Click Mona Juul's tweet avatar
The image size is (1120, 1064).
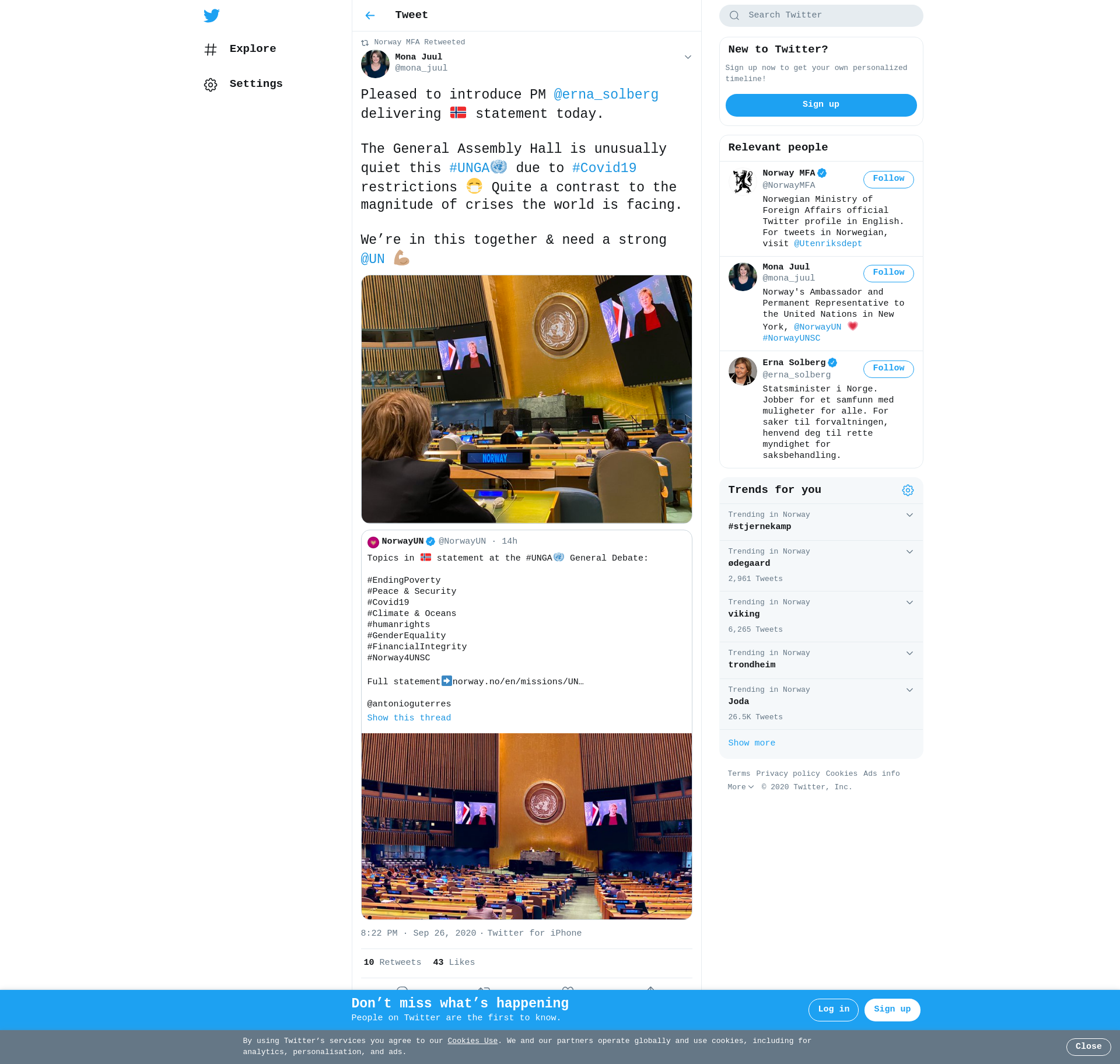[375, 64]
